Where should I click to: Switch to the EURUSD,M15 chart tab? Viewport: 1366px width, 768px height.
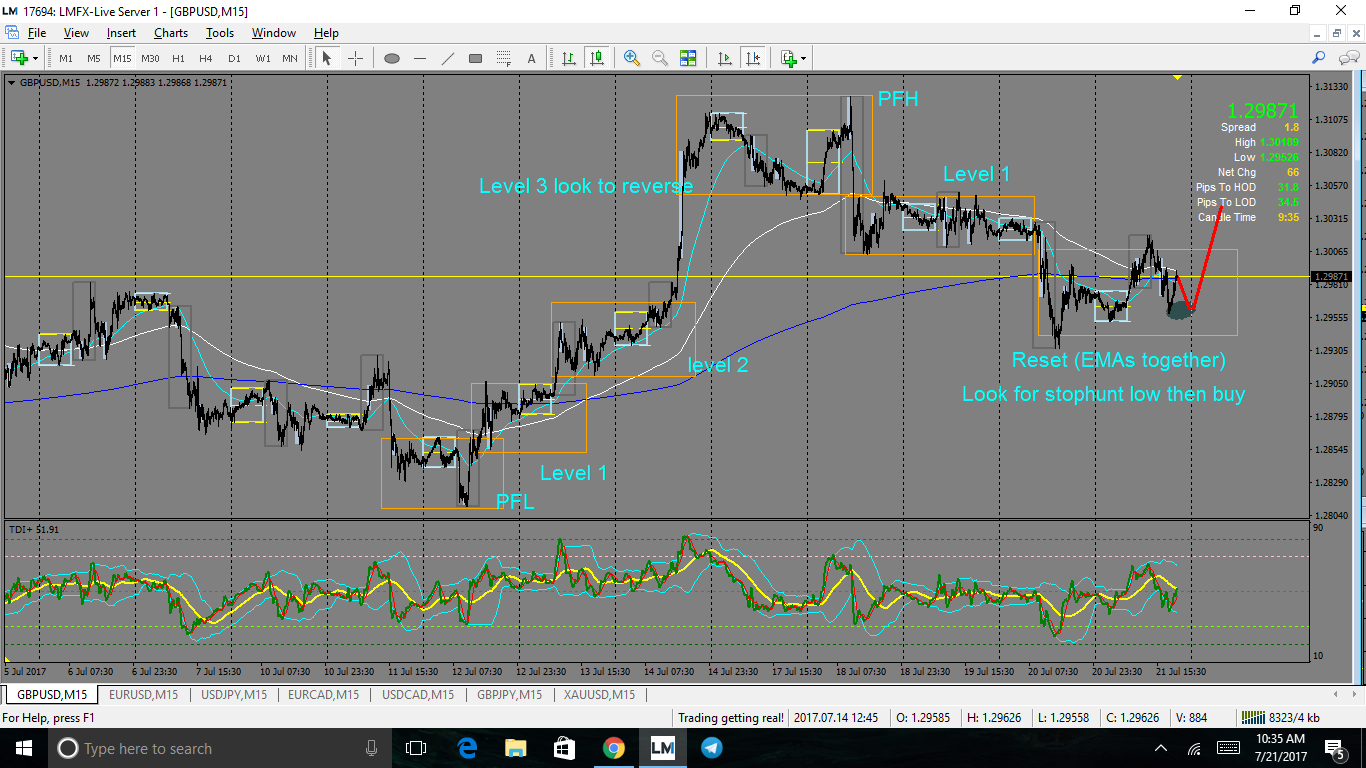[x=144, y=694]
